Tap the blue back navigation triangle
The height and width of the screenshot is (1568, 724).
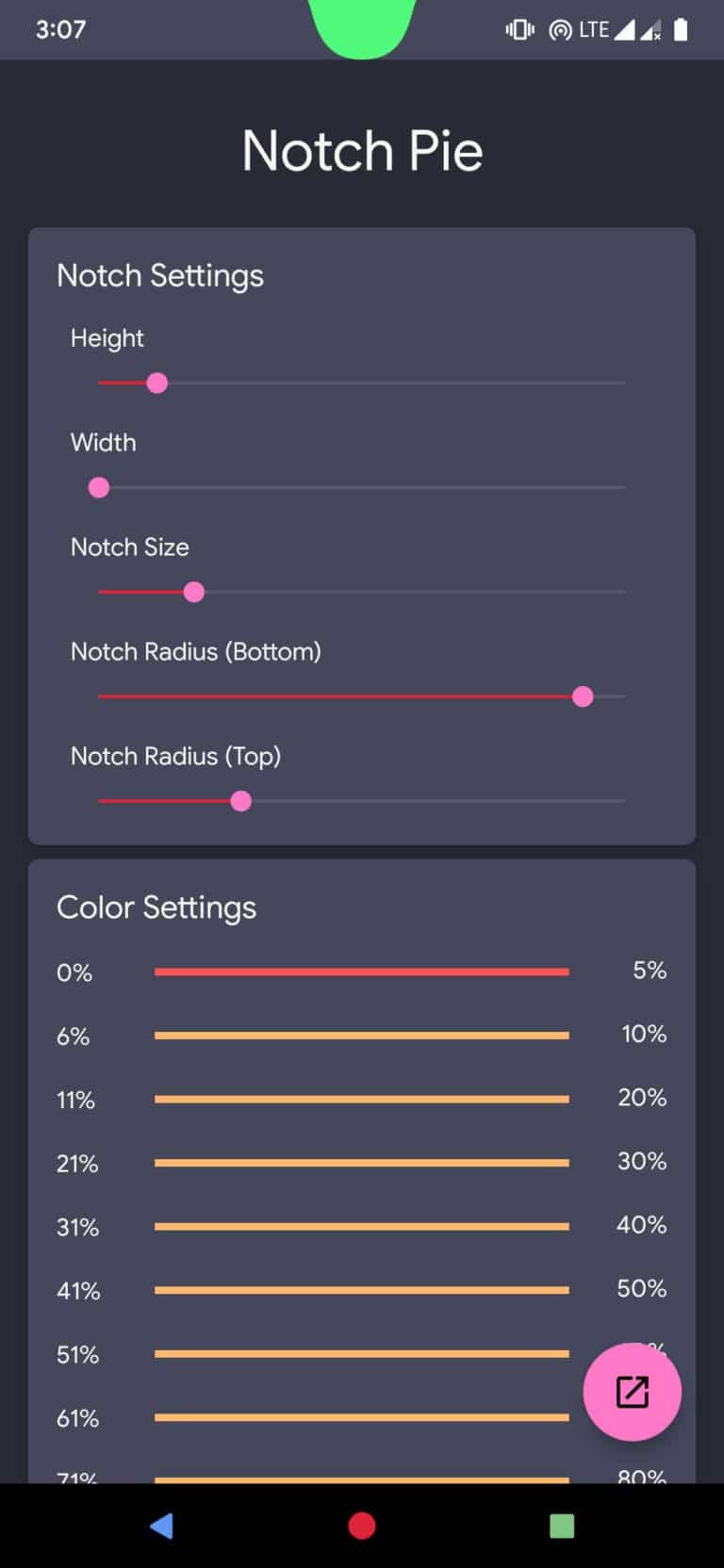point(161,1526)
